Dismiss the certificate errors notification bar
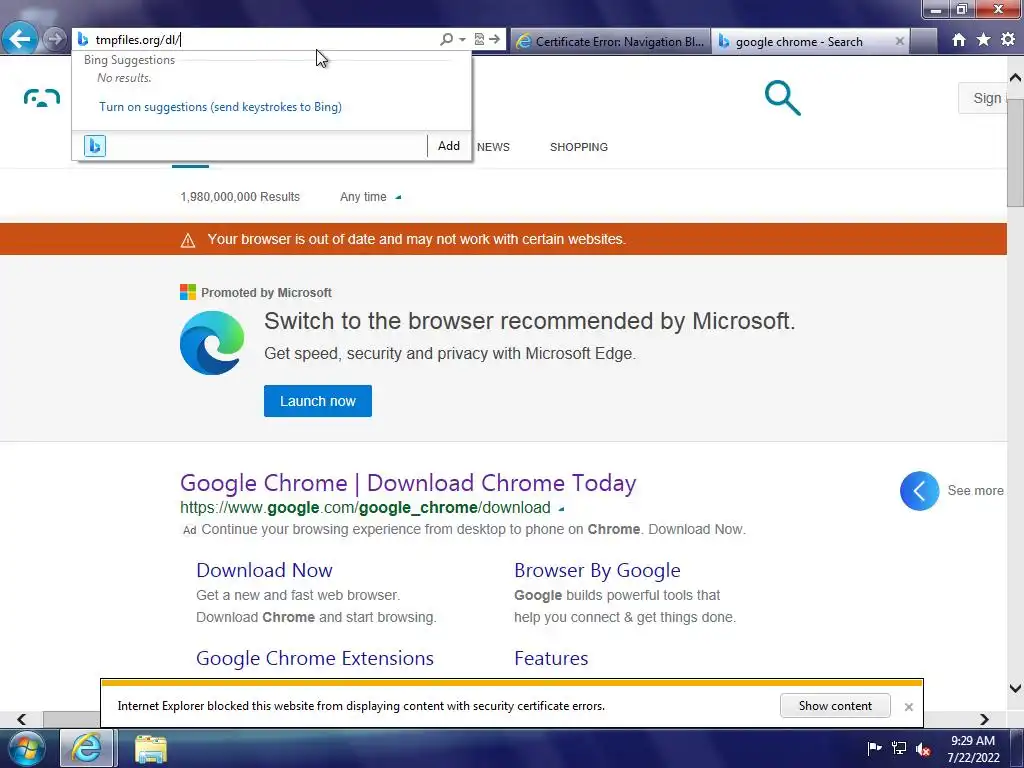Screen dimensions: 1024x768 pyautogui.click(x=908, y=707)
